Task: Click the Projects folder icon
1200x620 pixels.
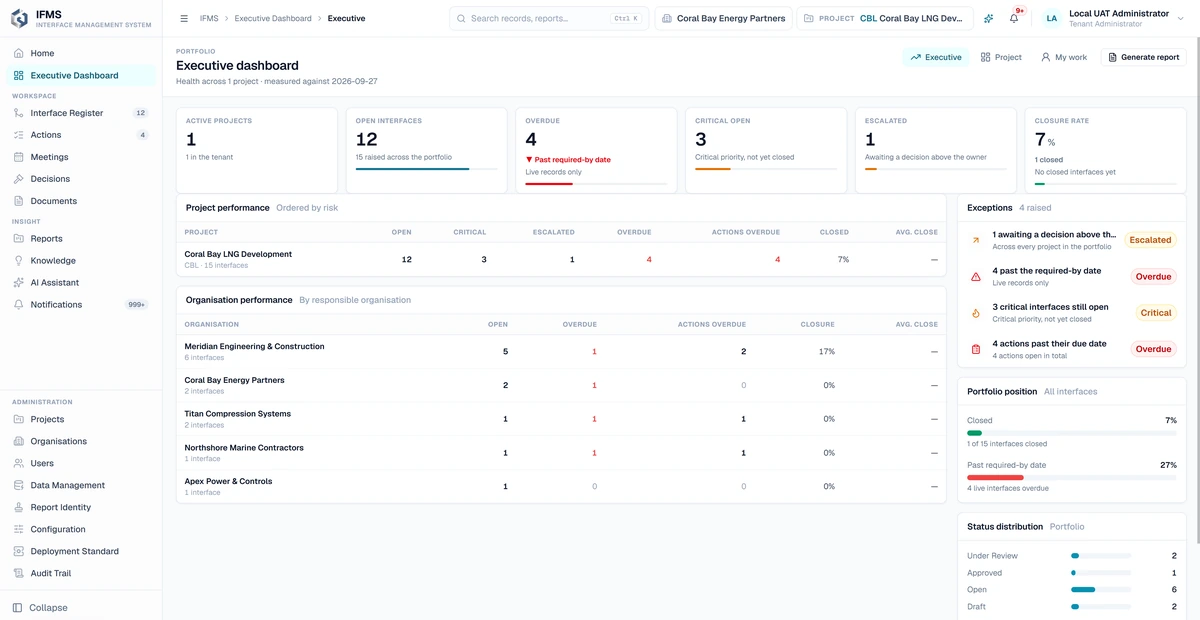Action: pyautogui.click(x=19, y=419)
